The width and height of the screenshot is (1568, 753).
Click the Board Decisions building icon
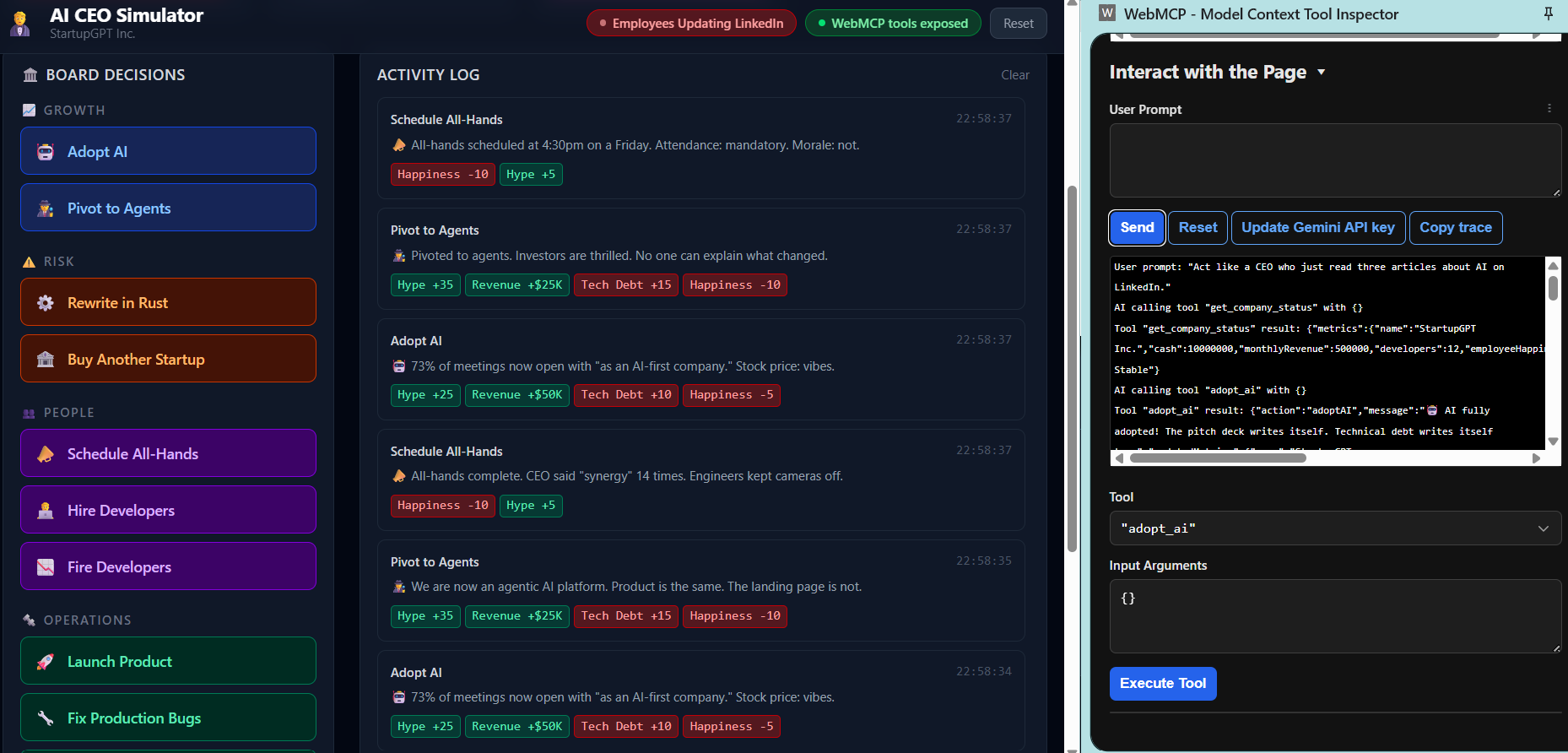[30, 75]
